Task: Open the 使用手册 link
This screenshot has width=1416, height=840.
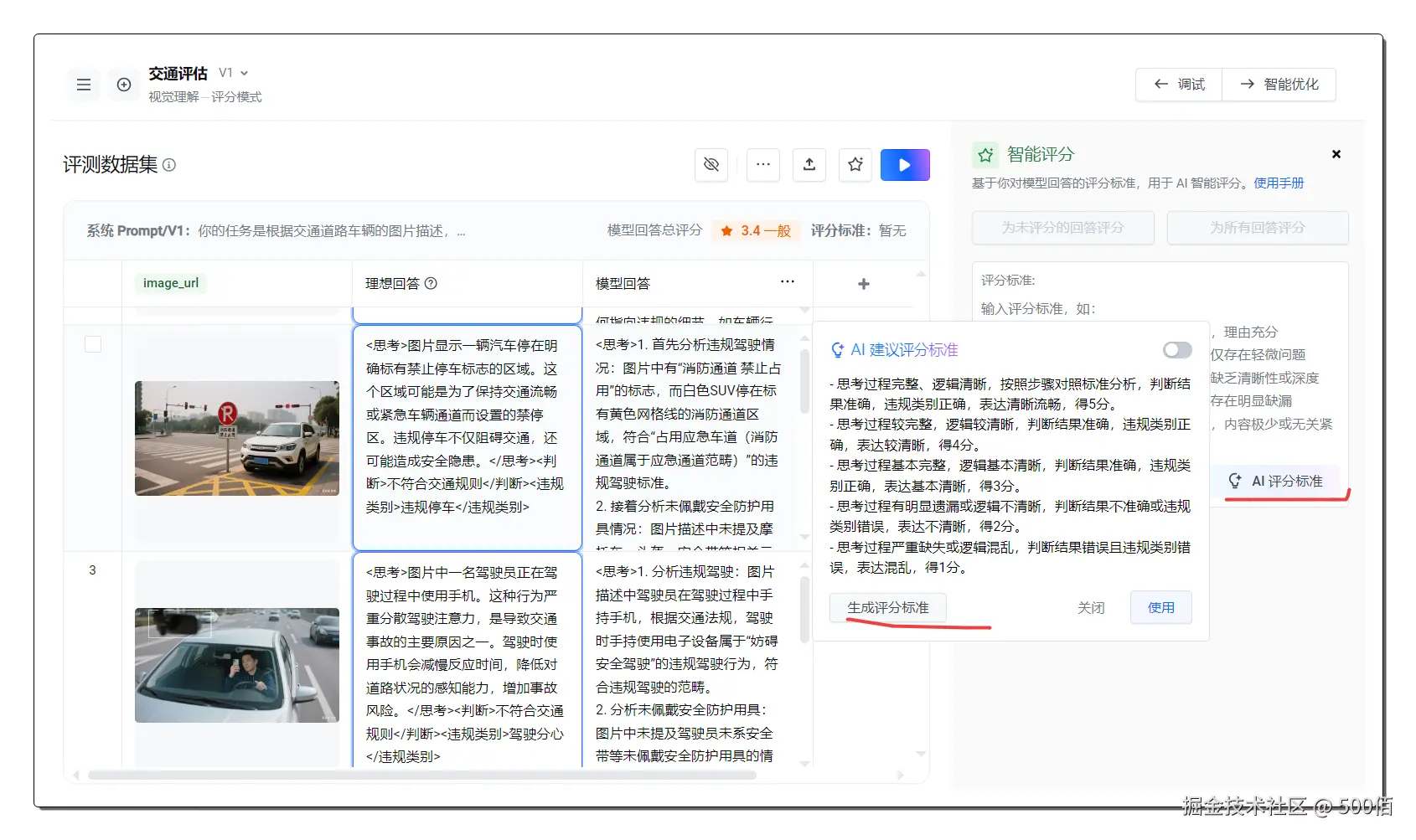Action: coord(1279,183)
